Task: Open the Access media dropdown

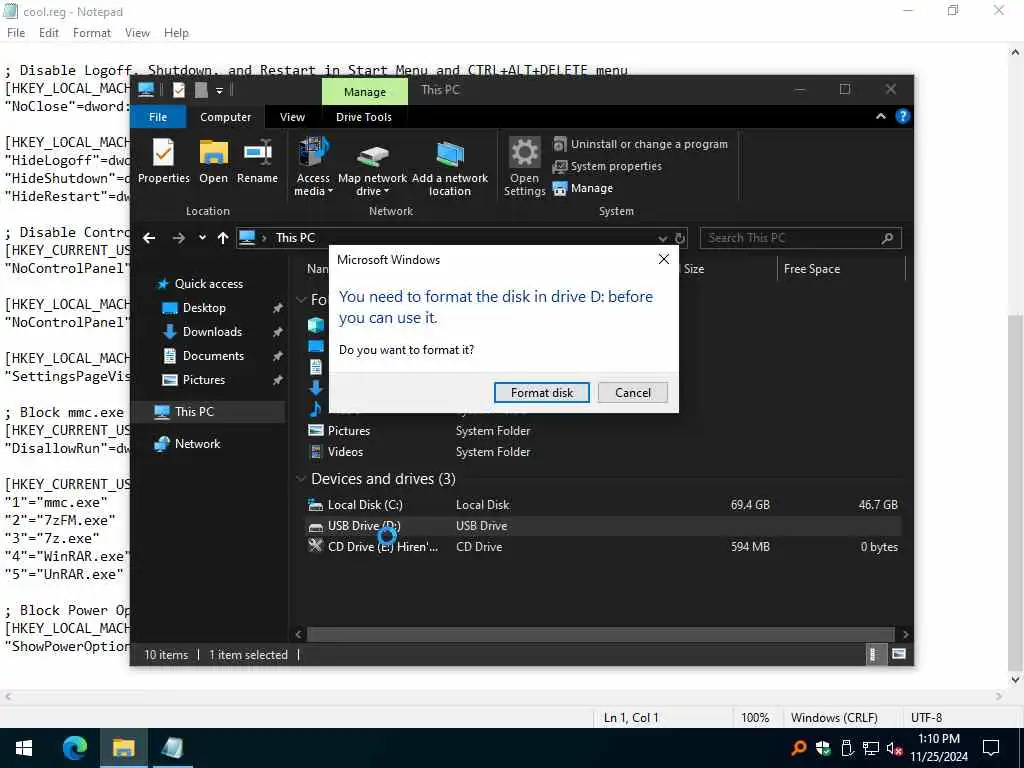Action: point(313,167)
